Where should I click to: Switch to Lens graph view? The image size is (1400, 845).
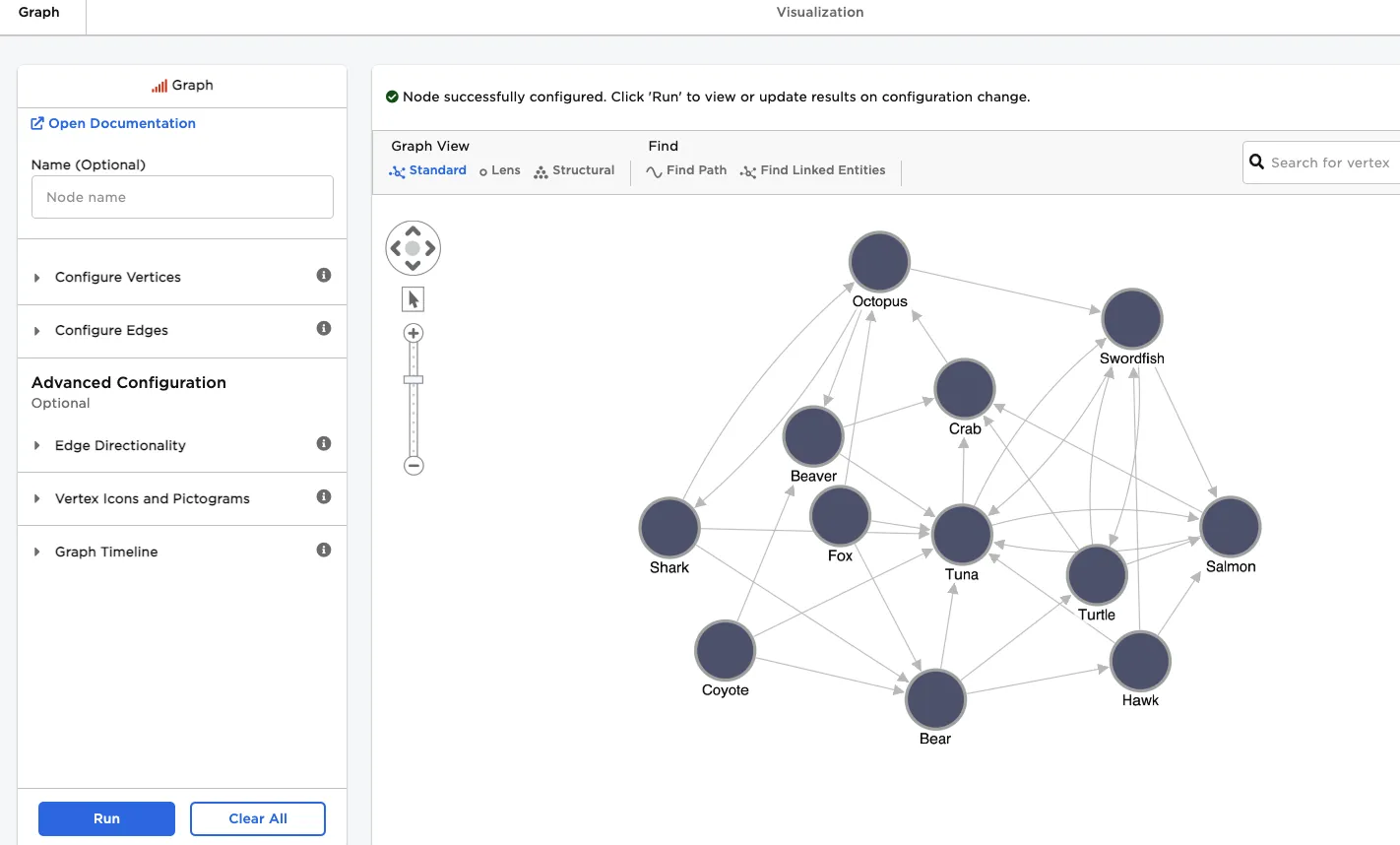499,170
